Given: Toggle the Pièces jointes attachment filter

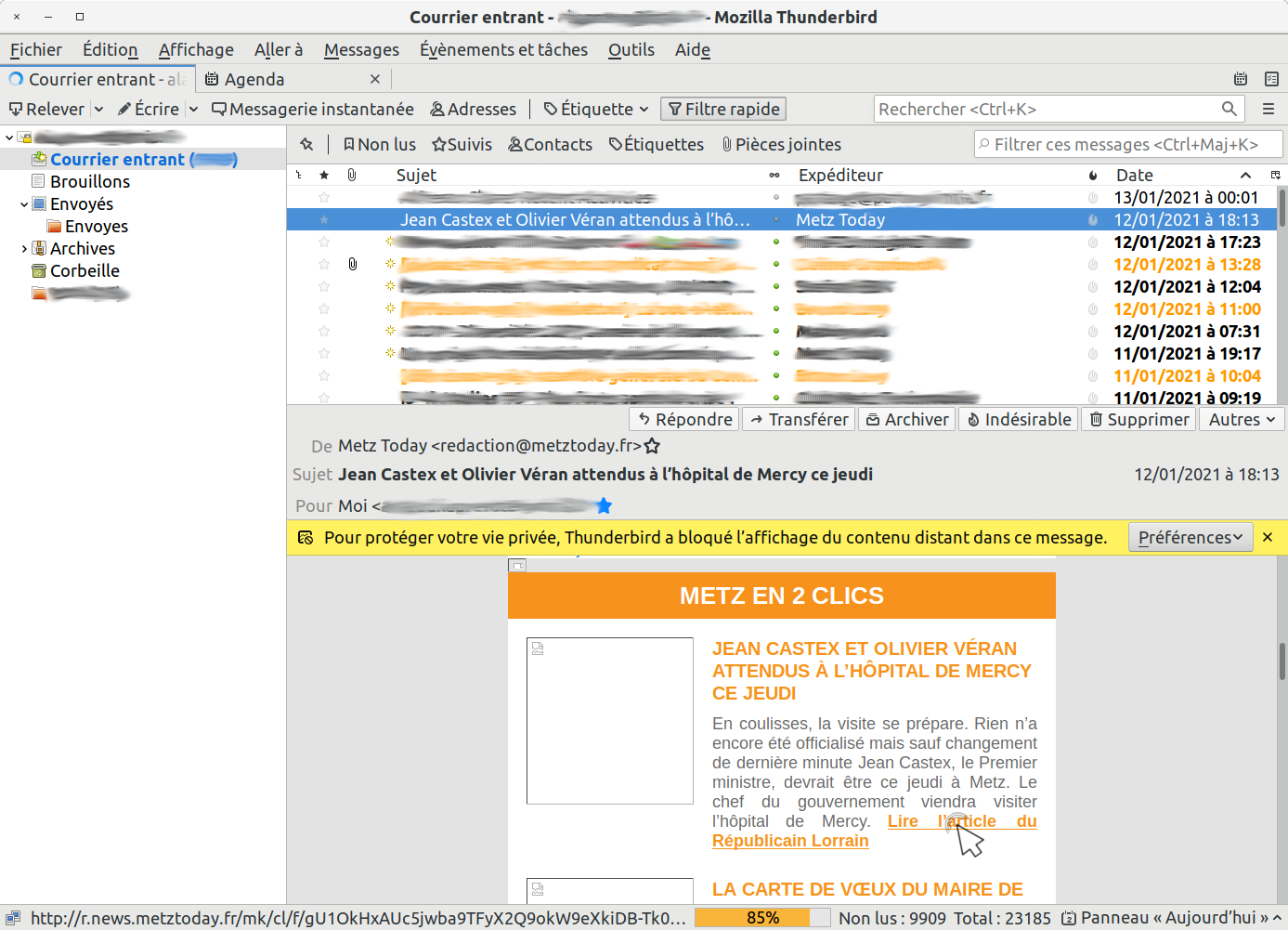Looking at the screenshot, I should [781, 144].
